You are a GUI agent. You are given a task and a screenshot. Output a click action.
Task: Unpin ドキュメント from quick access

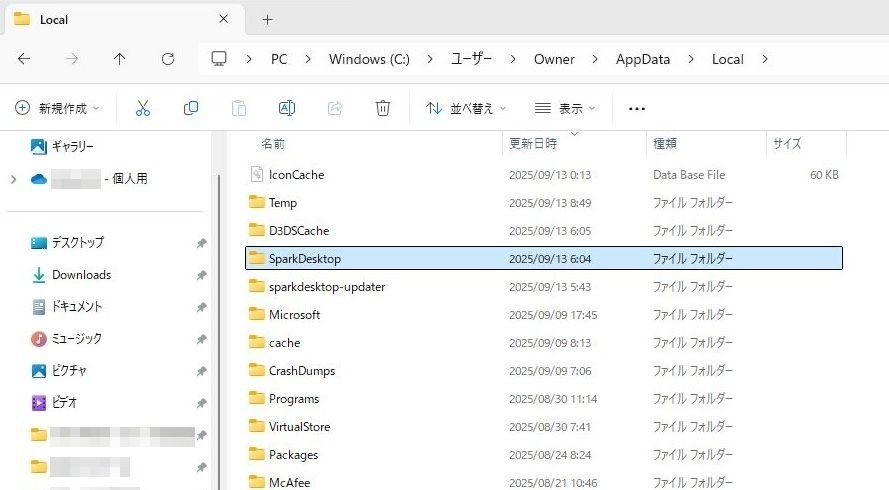pos(201,307)
